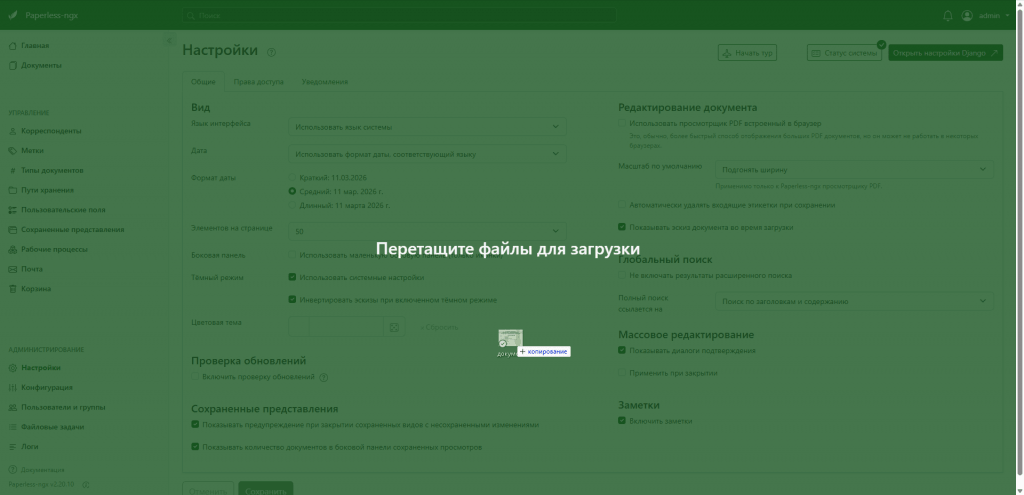Click the house icon for Главная
Screen dimensions: 1024x495
[12, 46]
